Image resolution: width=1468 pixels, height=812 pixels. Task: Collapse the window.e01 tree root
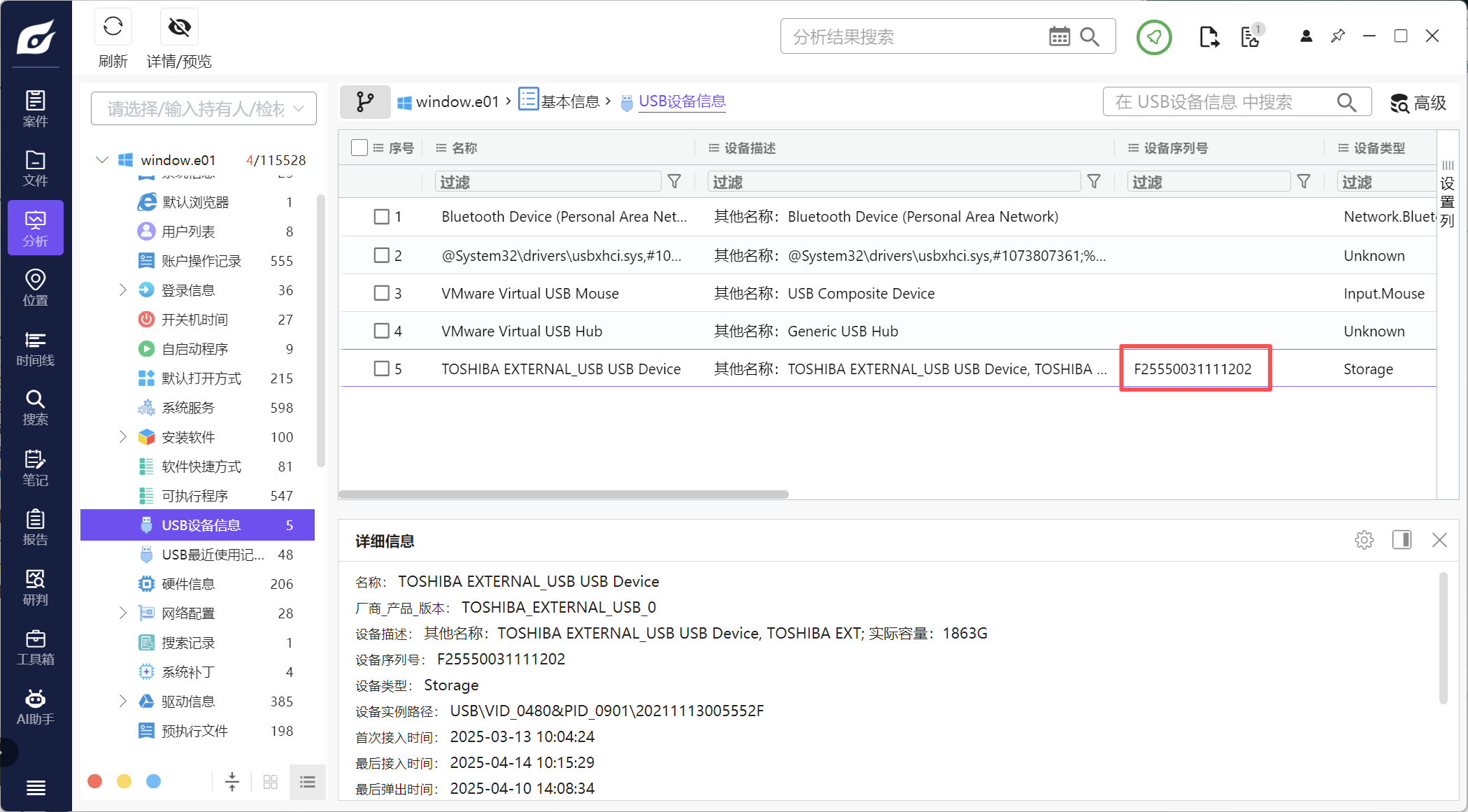(x=102, y=160)
